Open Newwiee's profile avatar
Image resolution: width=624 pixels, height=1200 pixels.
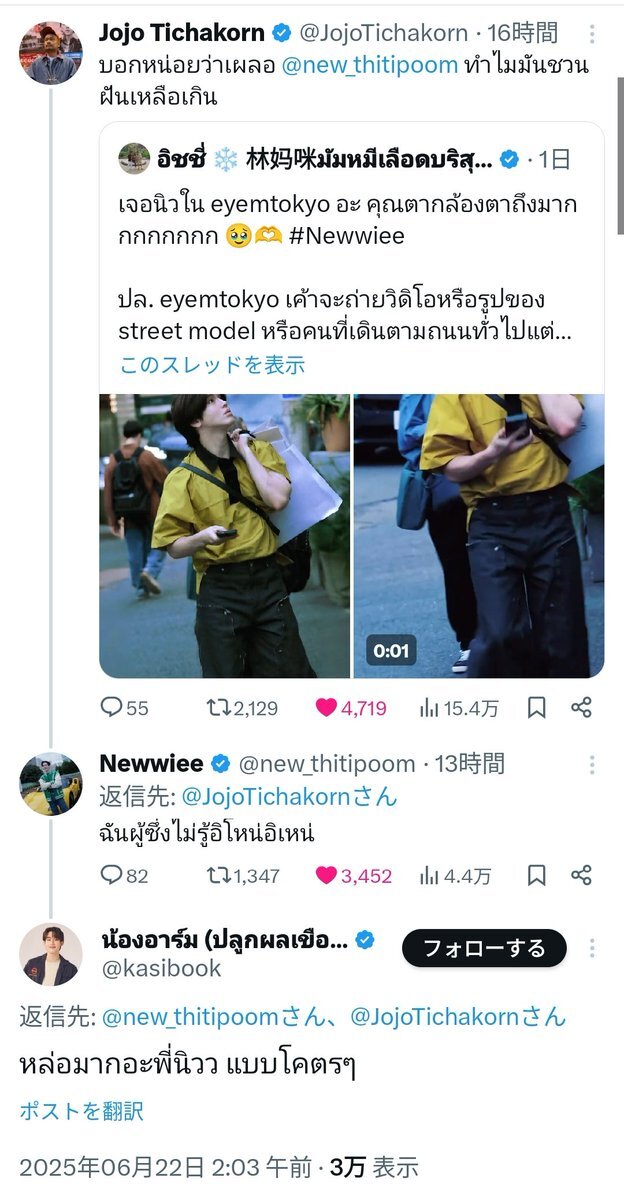click(50, 784)
